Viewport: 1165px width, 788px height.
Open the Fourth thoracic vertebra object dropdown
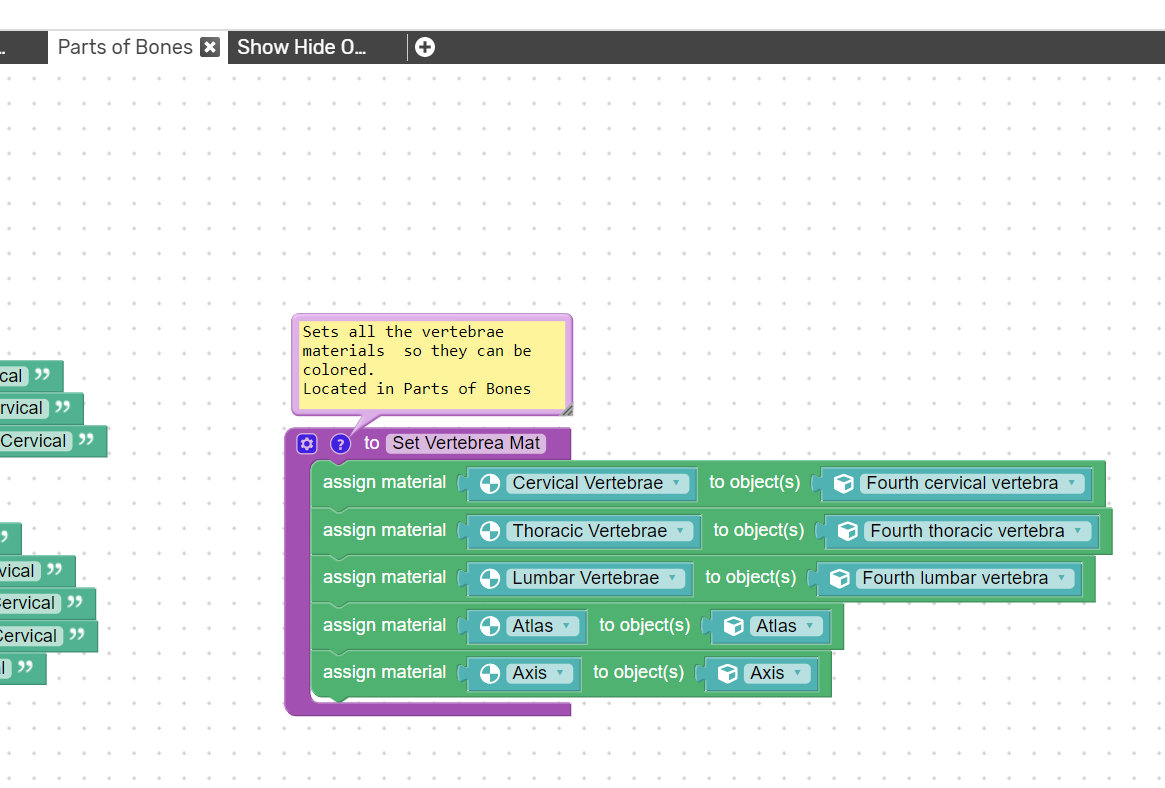click(x=977, y=531)
